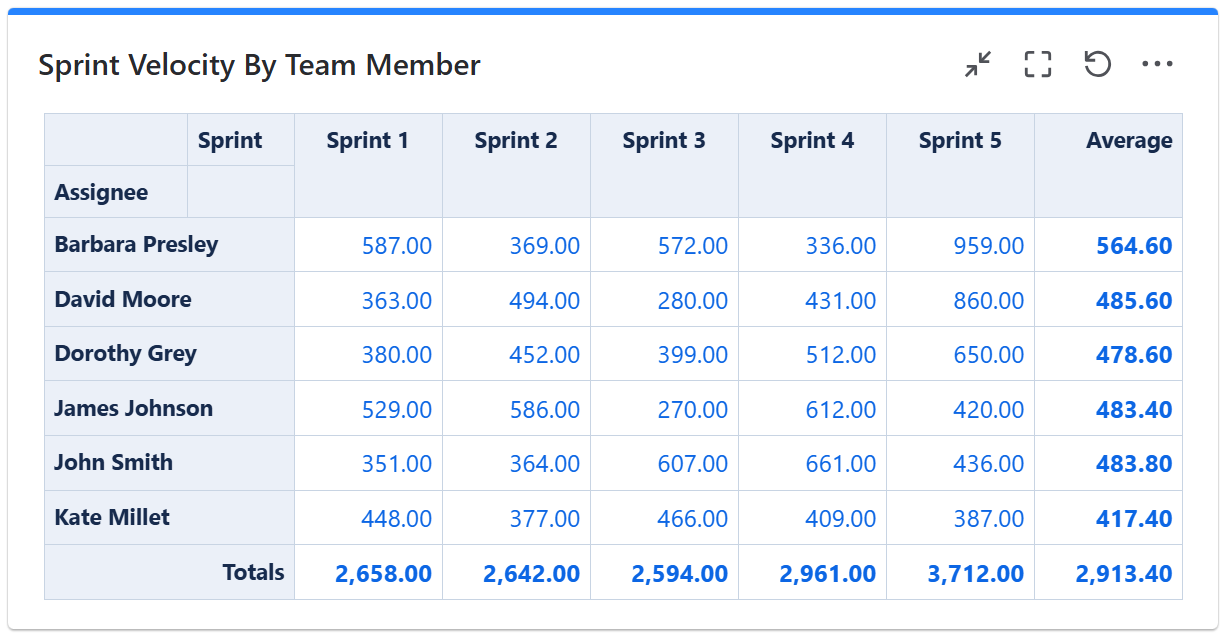Click David Moore's Sprint 1 value 363.00

[x=397, y=301]
